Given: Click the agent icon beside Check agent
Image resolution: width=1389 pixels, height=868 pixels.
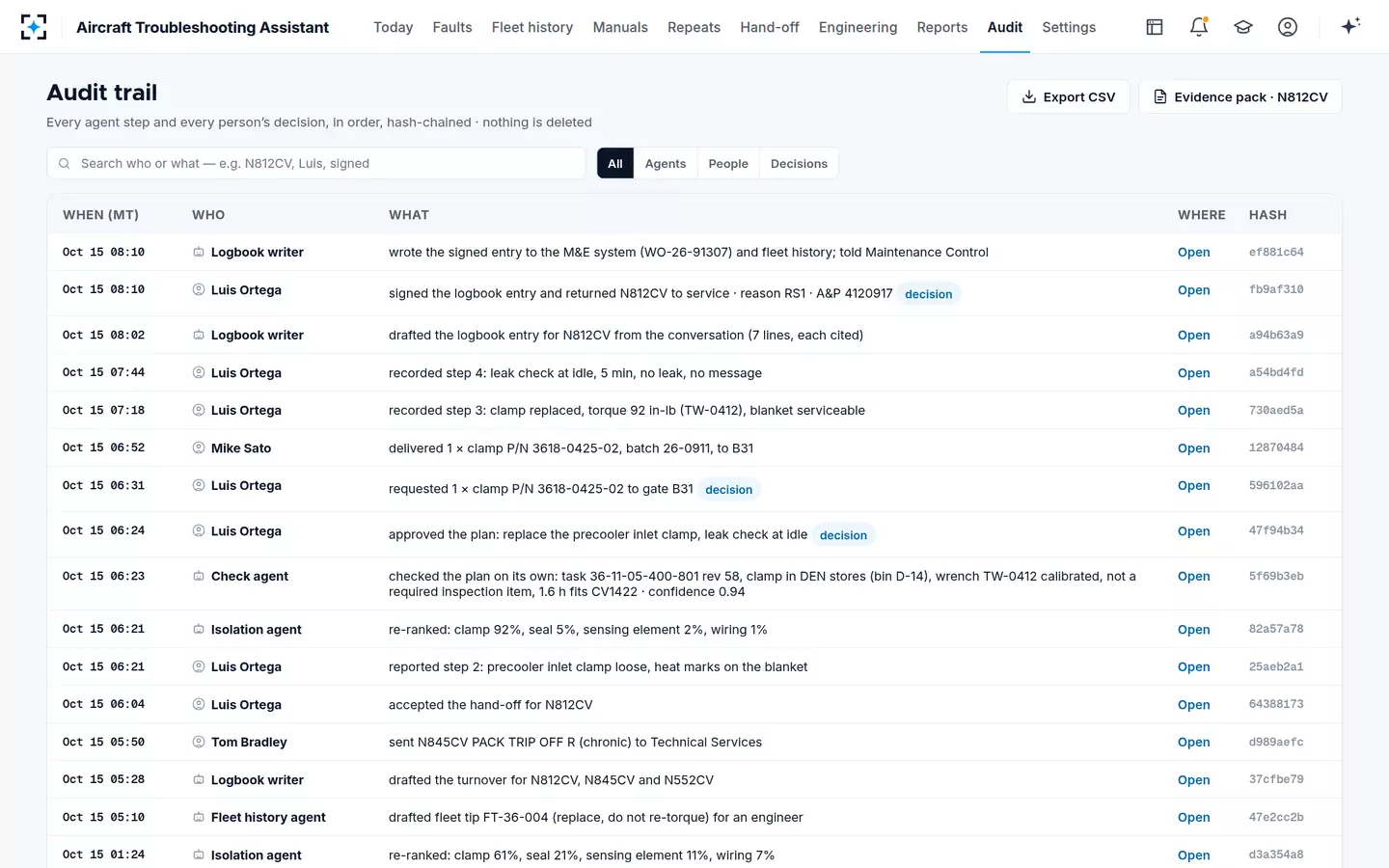Looking at the screenshot, I should 199,576.
